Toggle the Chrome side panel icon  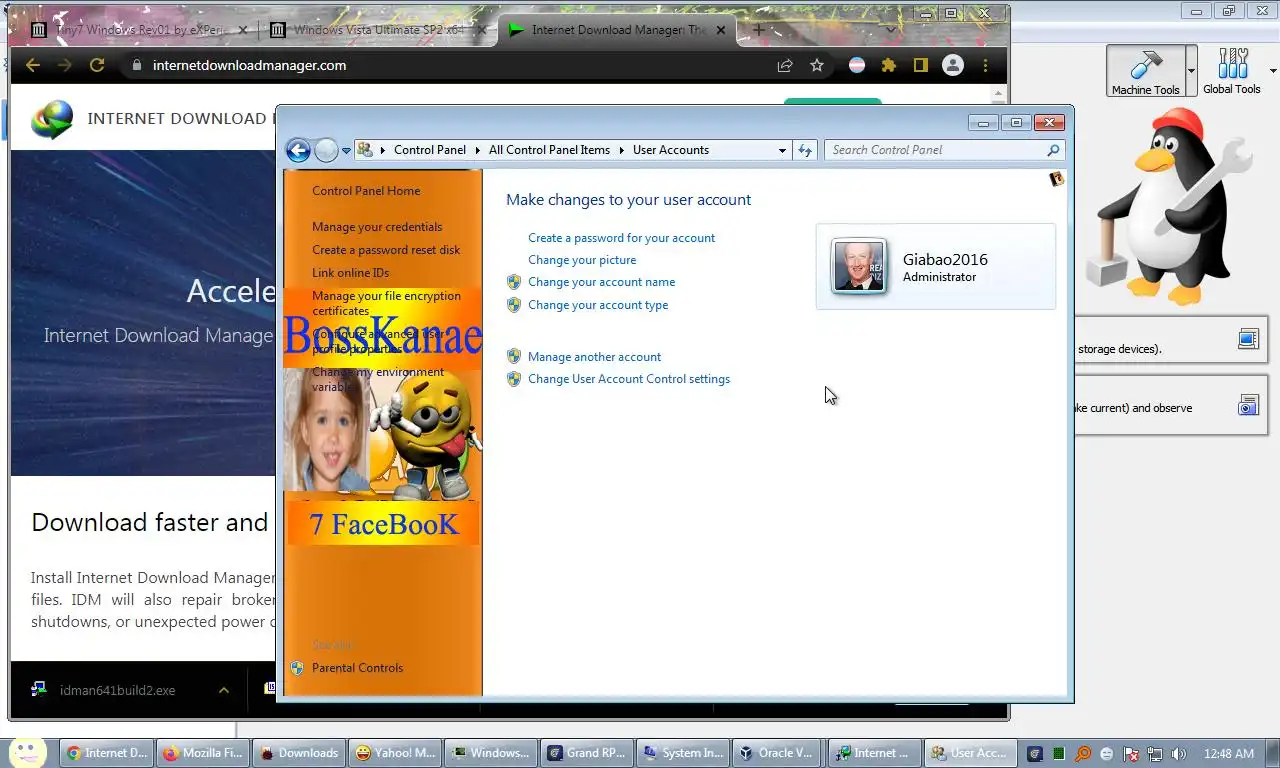[x=921, y=65]
